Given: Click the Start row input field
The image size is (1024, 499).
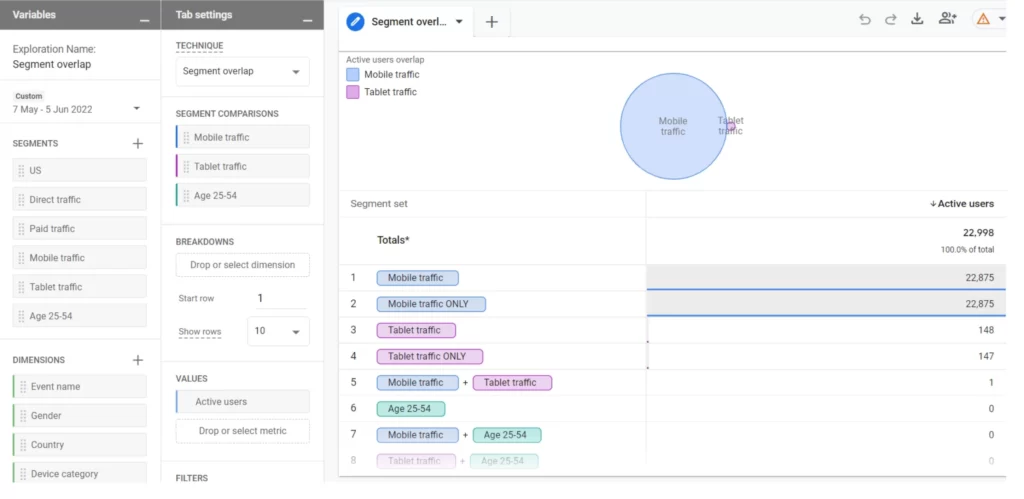Looking at the screenshot, I should pos(280,298).
